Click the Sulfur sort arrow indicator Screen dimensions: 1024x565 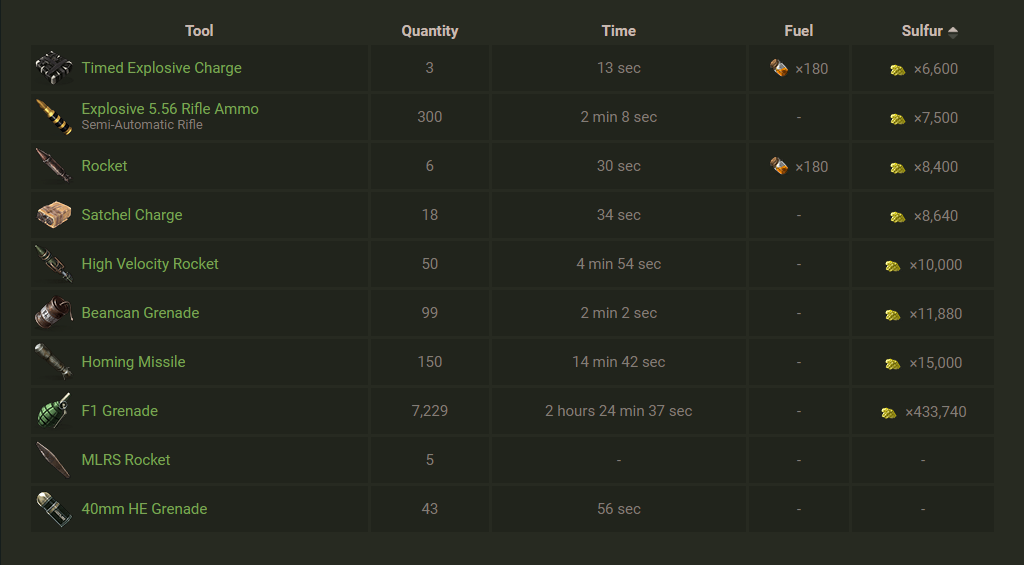point(953,32)
